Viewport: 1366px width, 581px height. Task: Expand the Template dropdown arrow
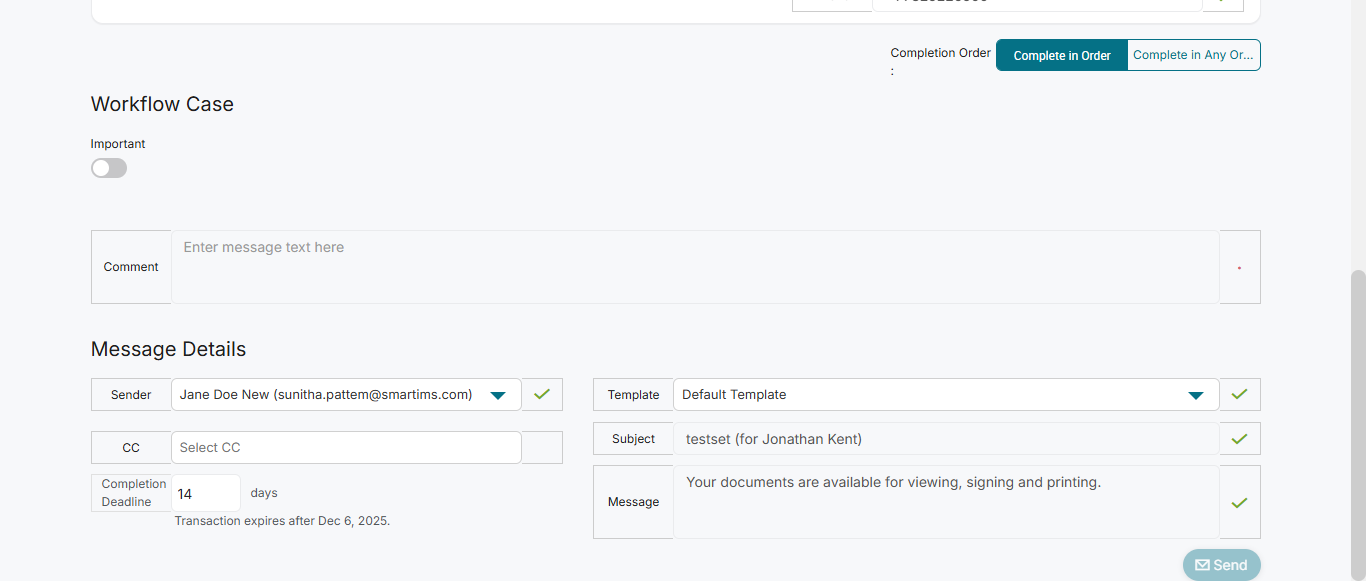[1195, 395]
